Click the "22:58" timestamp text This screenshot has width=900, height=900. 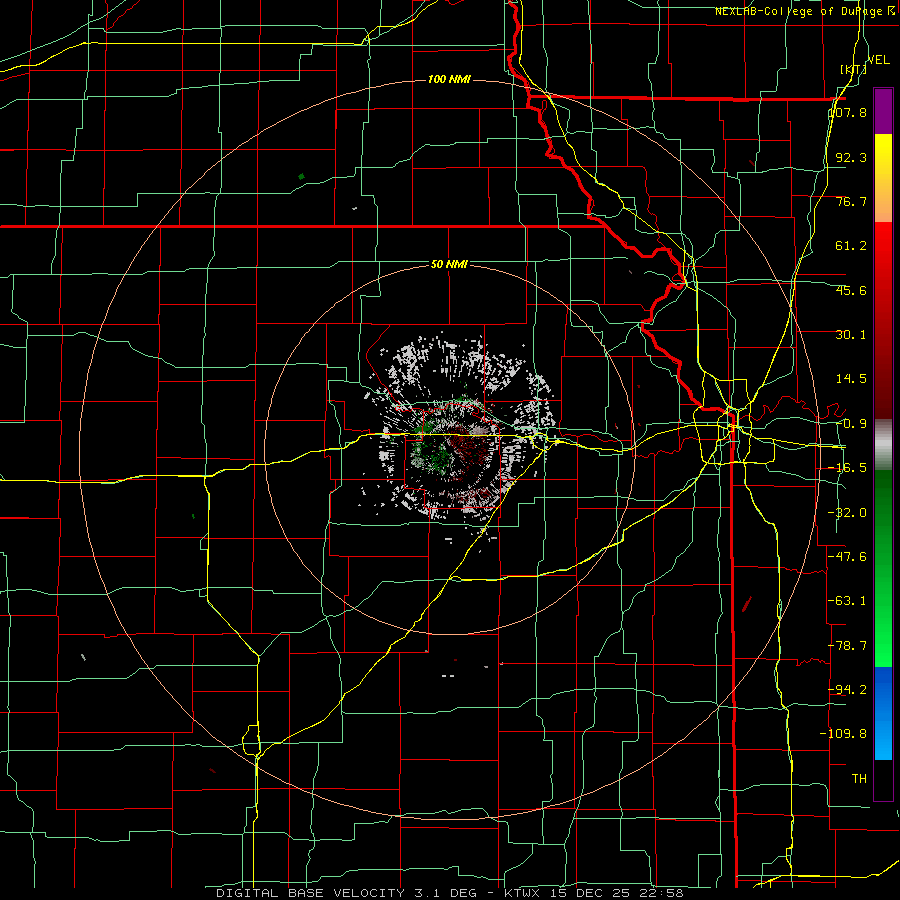(660, 893)
